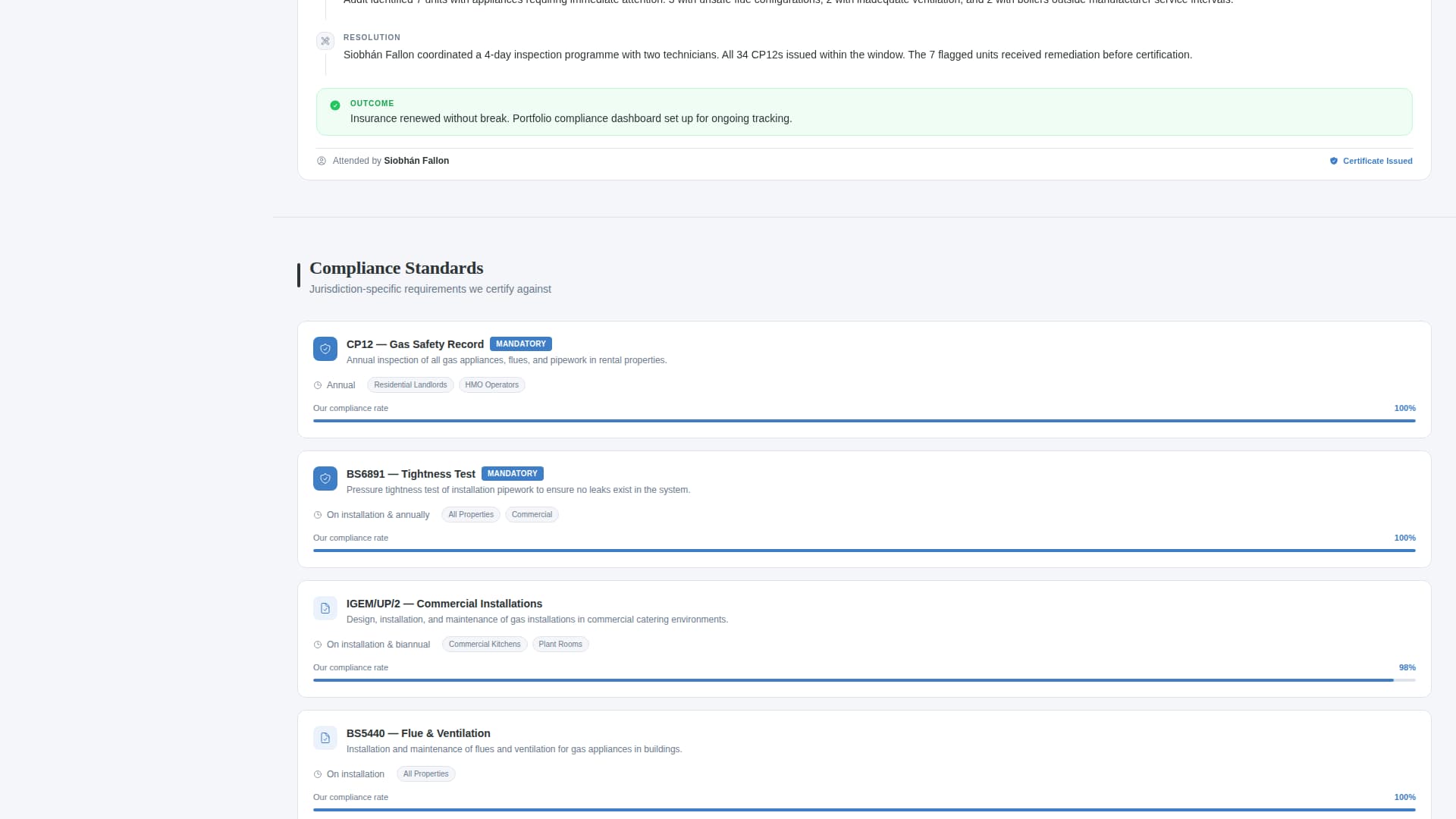The image size is (1456, 819).
Task: Click the IGEM/UP/2 — Commercial Installations title
Action: (x=444, y=604)
